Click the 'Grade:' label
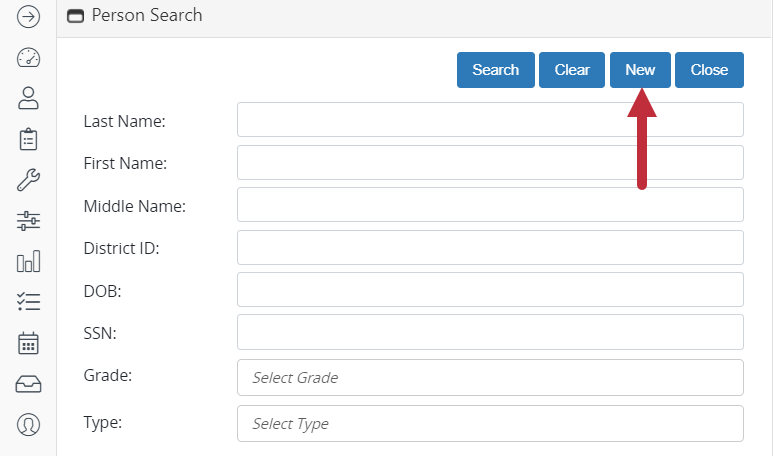Screen dimensions: 773x456 108,376
